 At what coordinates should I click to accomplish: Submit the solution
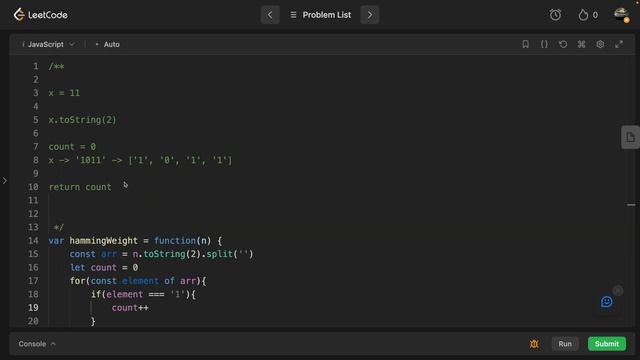point(607,344)
